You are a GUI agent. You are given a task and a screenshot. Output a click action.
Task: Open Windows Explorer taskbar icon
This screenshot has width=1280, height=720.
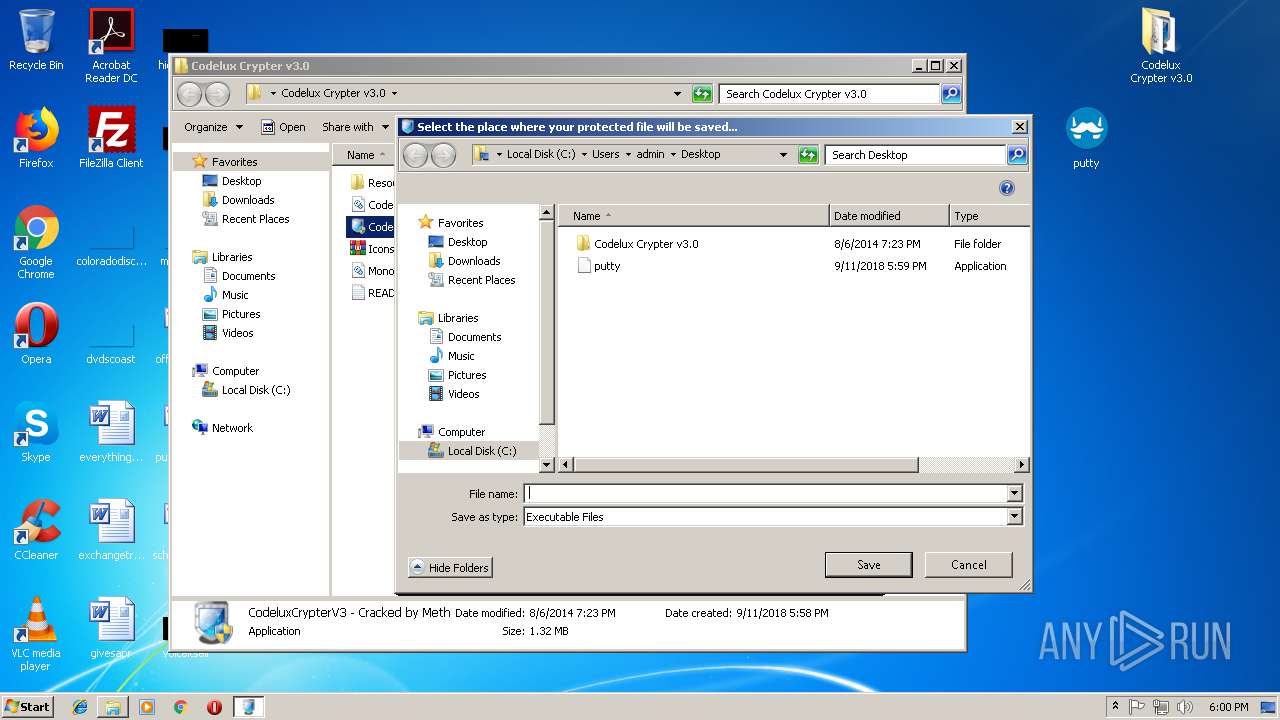point(113,706)
